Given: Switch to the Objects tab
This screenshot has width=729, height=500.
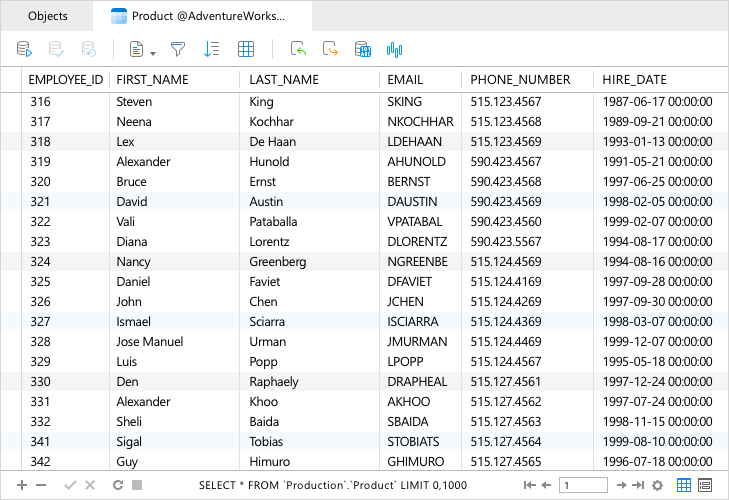Looking at the screenshot, I should point(47,16).
